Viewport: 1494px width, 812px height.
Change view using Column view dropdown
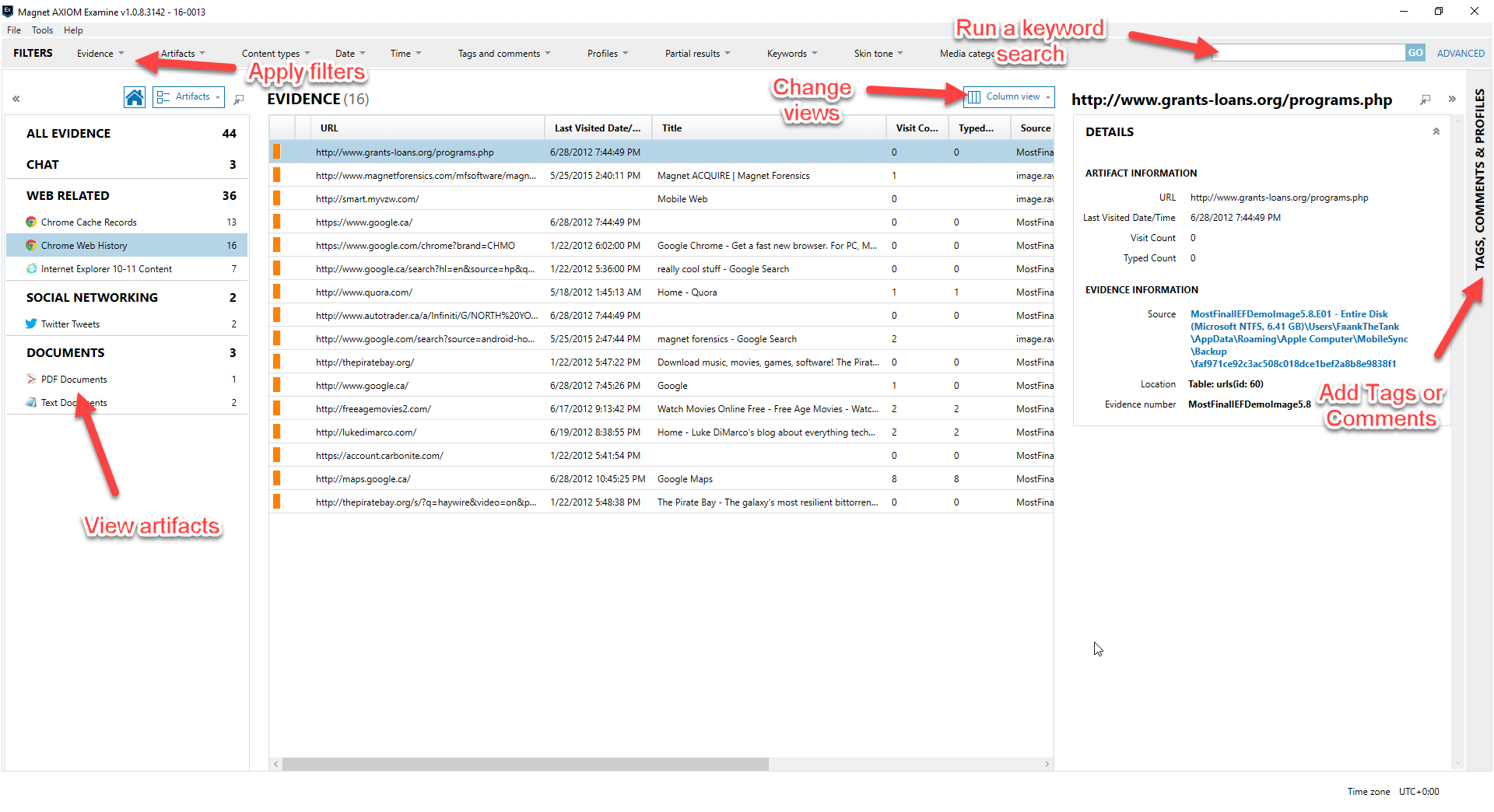click(1009, 96)
